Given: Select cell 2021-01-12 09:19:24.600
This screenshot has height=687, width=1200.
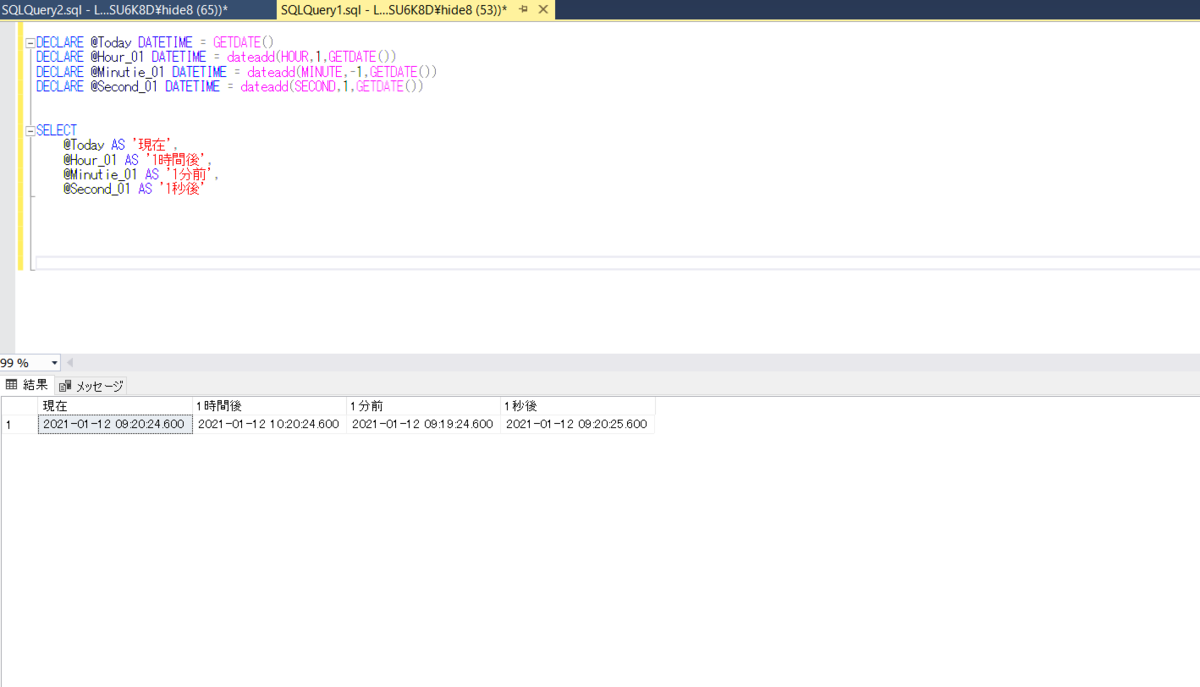Looking at the screenshot, I should (x=423, y=424).
